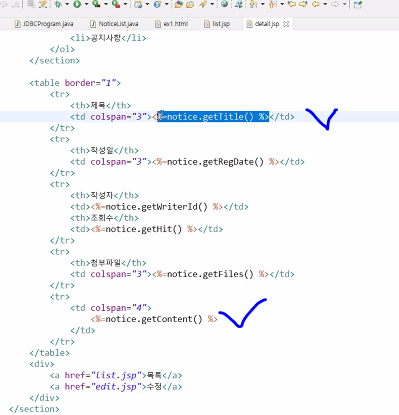Click the opening <div> tag line
This screenshot has height=415, width=399.
point(42,364)
